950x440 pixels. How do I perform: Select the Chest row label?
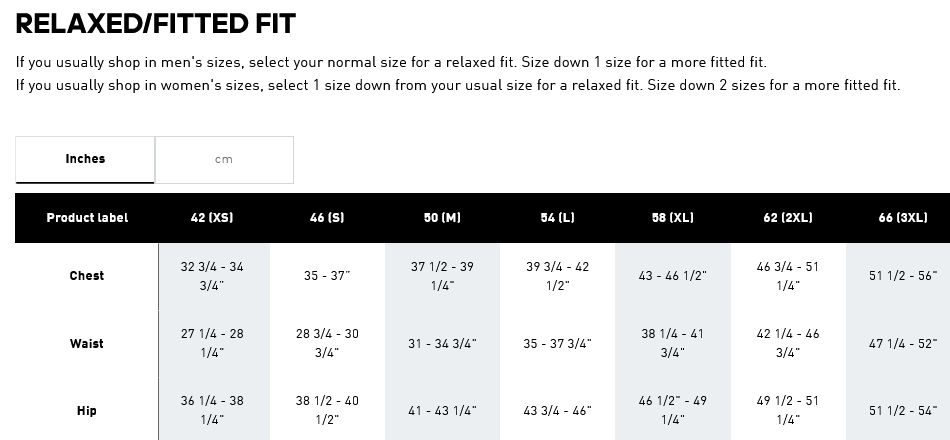point(87,276)
